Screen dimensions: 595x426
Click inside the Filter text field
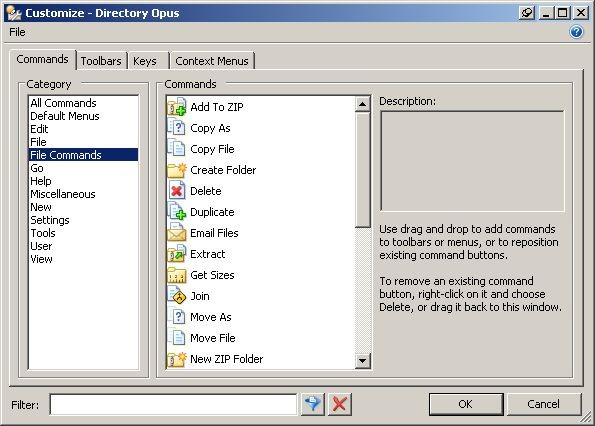(x=173, y=404)
